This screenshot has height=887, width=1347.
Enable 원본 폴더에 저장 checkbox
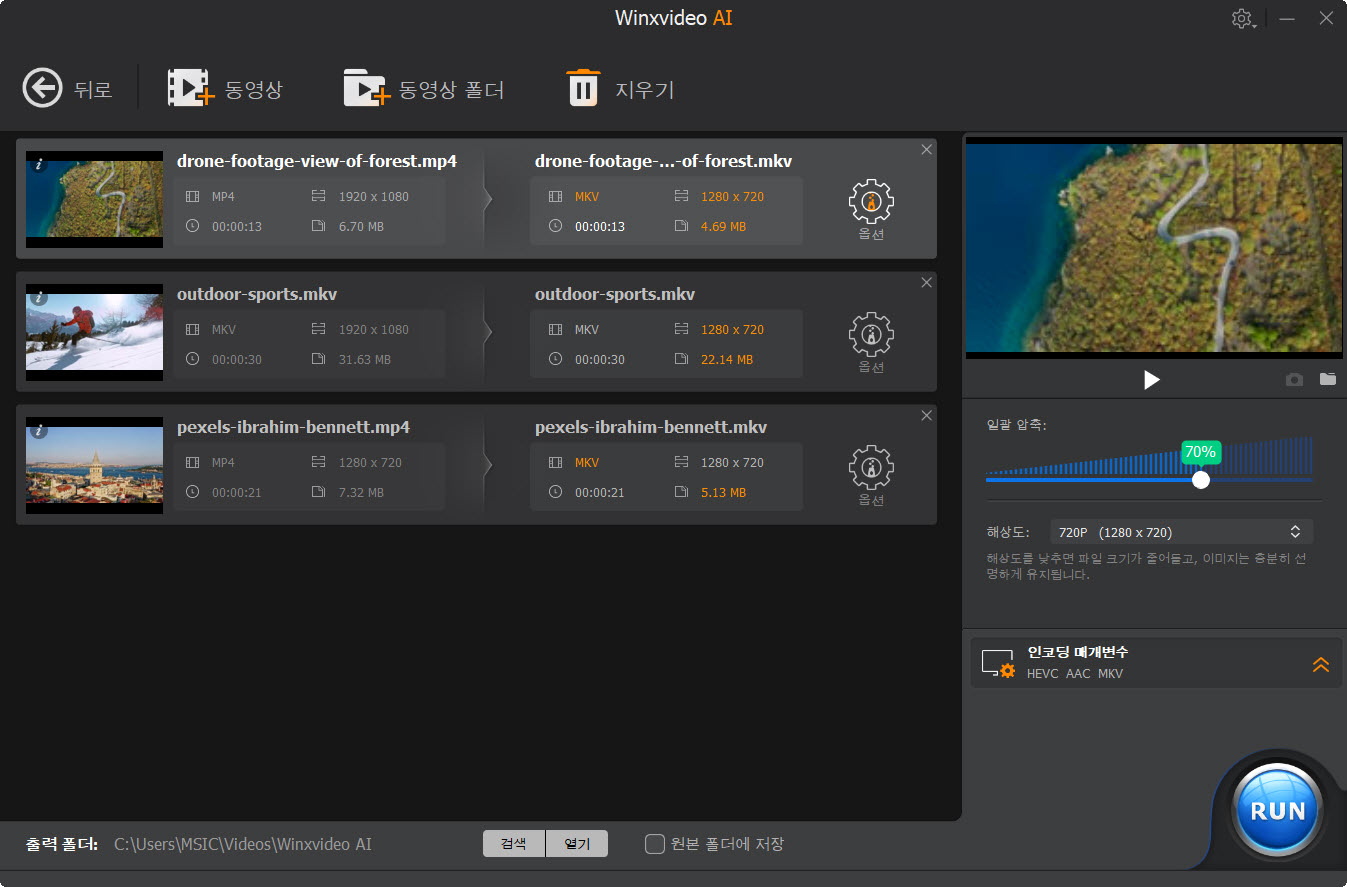click(x=655, y=843)
